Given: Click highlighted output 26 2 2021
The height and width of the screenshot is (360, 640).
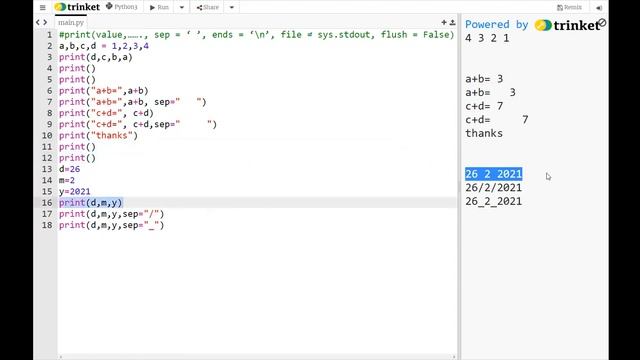Looking at the screenshot, I should pyautogui.click(x=494, y=174).
